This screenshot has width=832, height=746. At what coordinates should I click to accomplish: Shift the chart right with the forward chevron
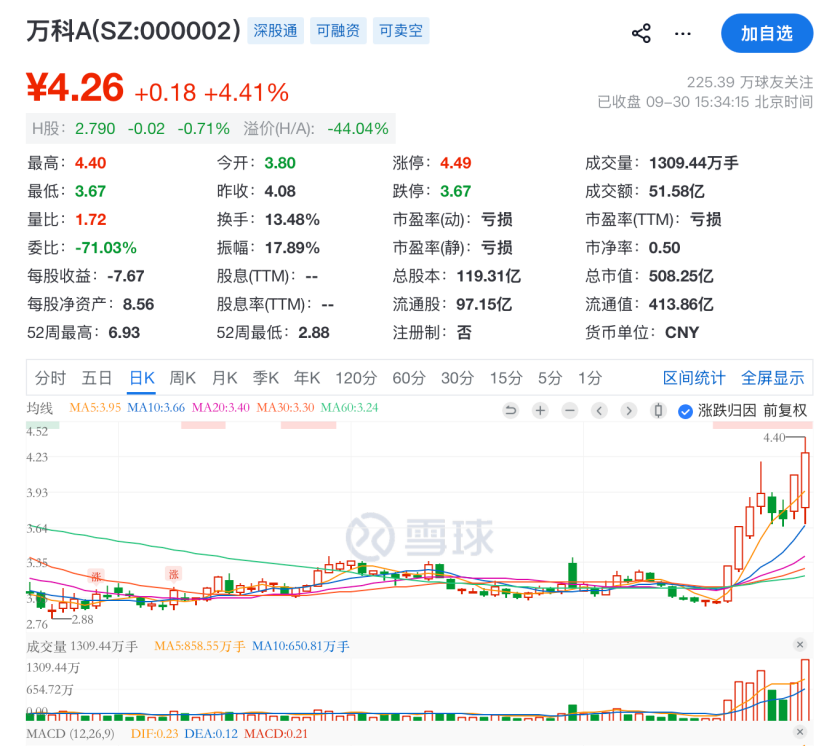629,410
